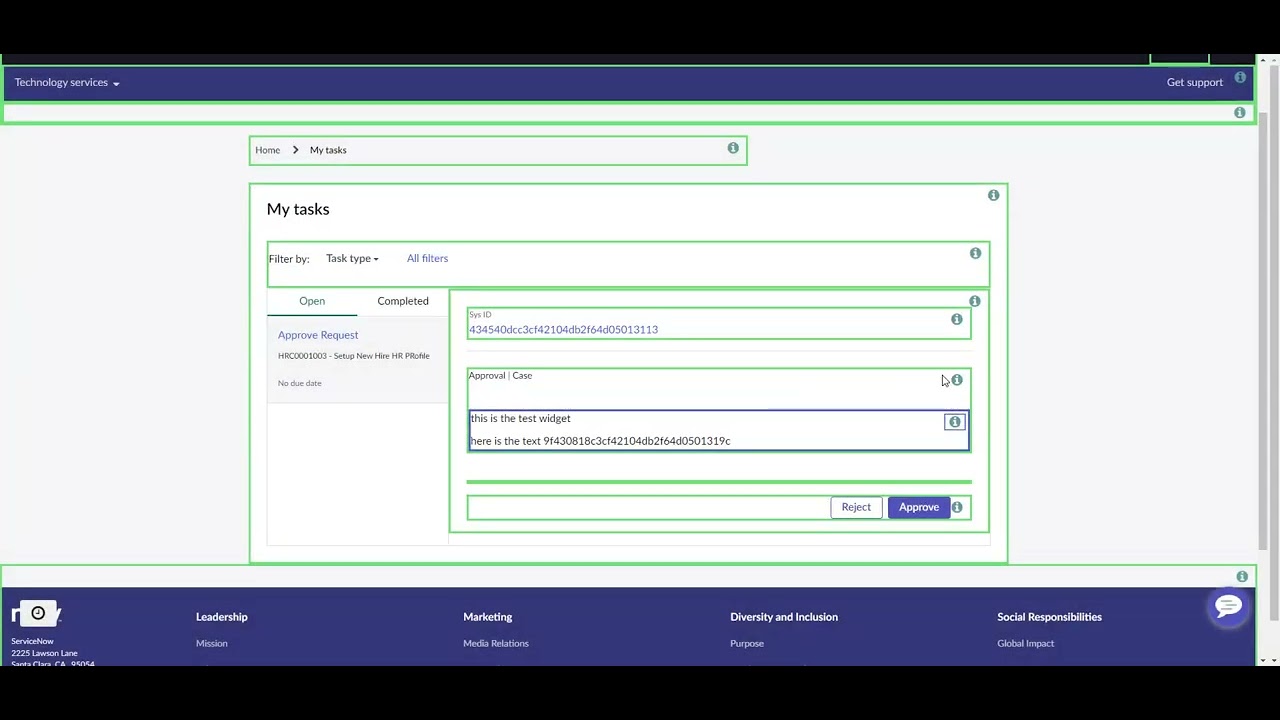Expand the Technology services menu

pos(66,82)
